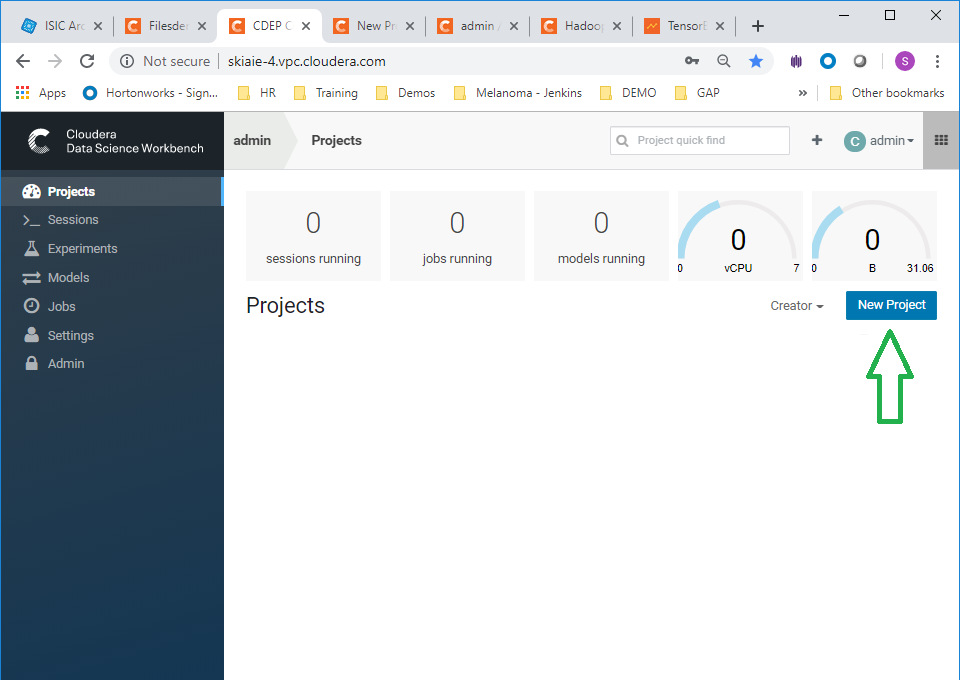Click the sessions running card
960x680 pixels.
pos(313,236)
